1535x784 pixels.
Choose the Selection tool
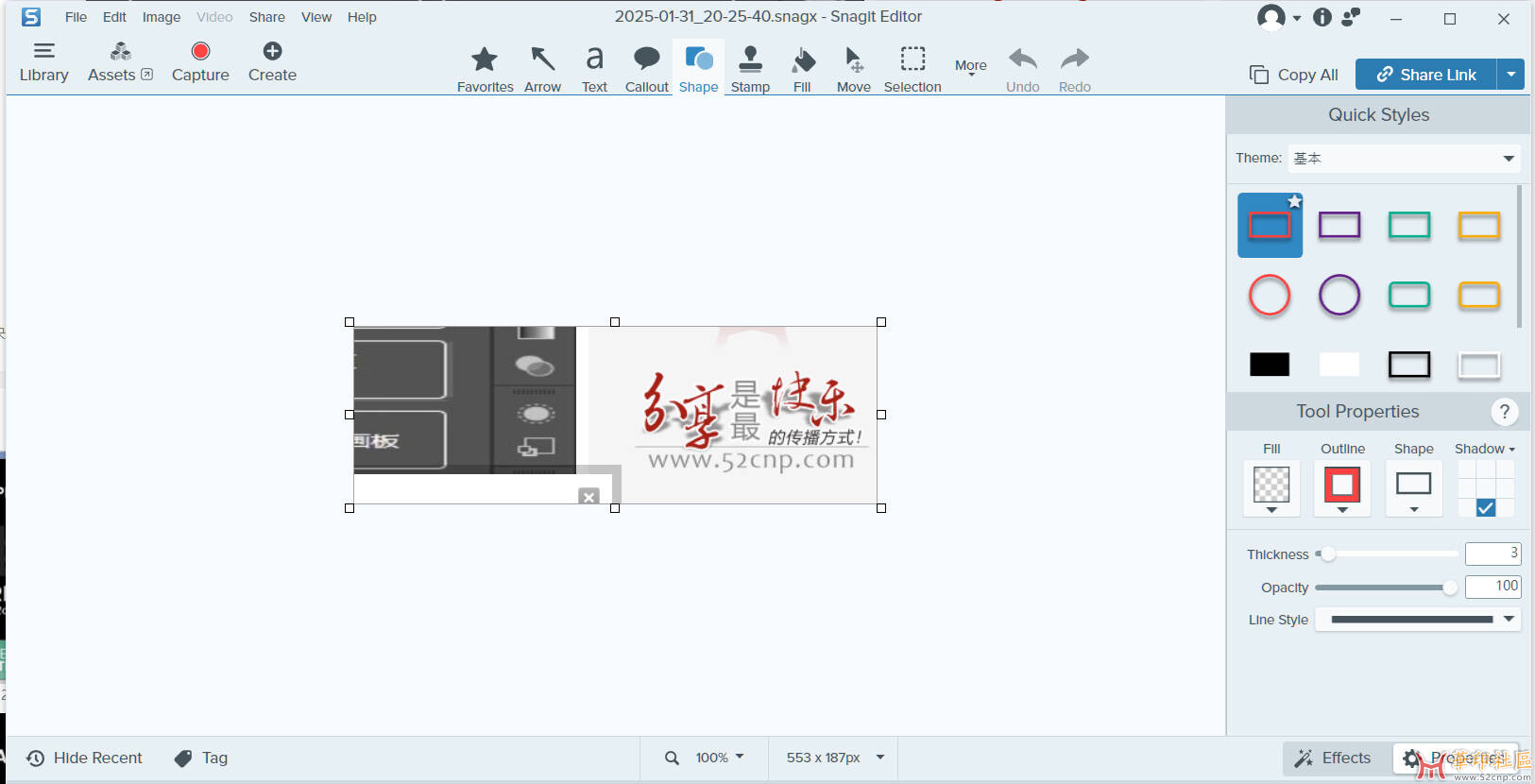(912, 69)
